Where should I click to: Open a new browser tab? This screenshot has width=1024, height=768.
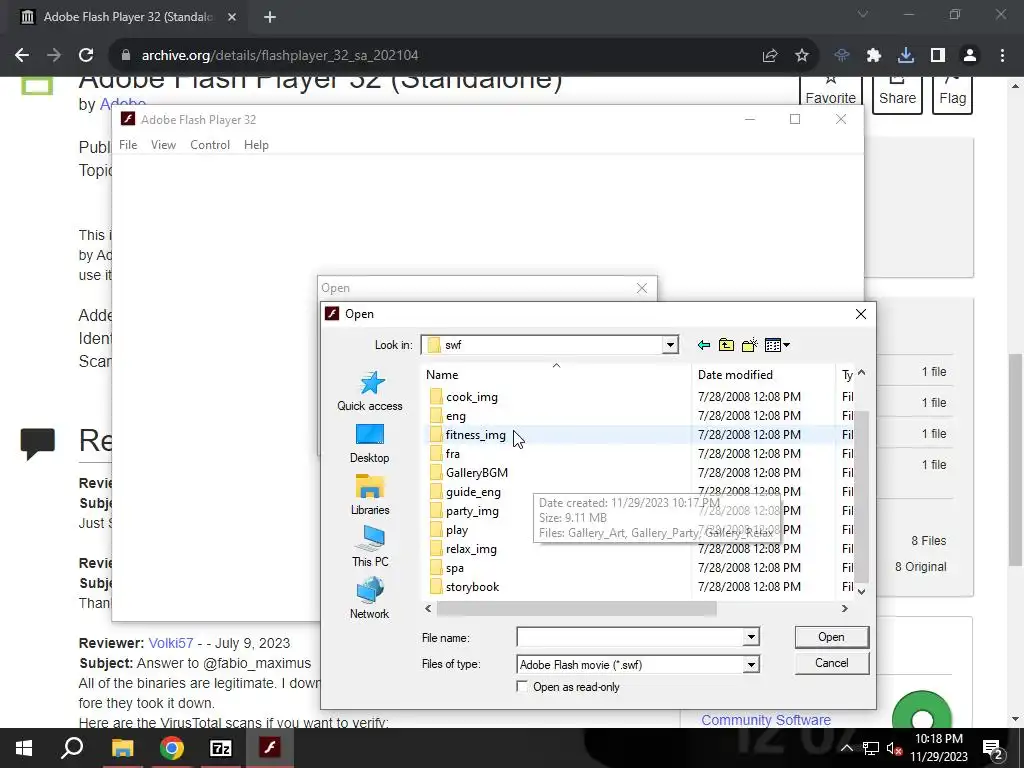[270, 17]
